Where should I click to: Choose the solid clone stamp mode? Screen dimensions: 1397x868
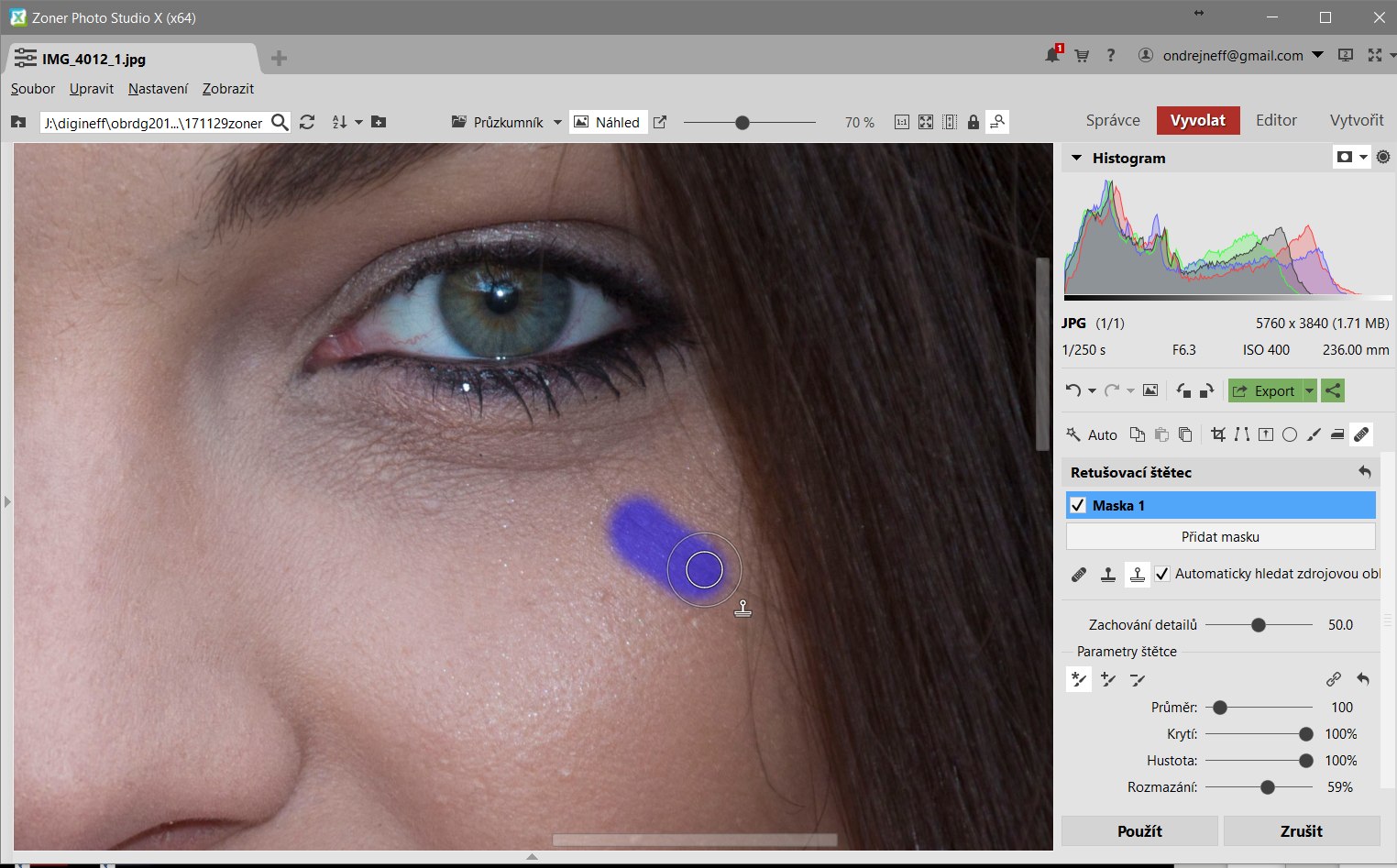1108,575
